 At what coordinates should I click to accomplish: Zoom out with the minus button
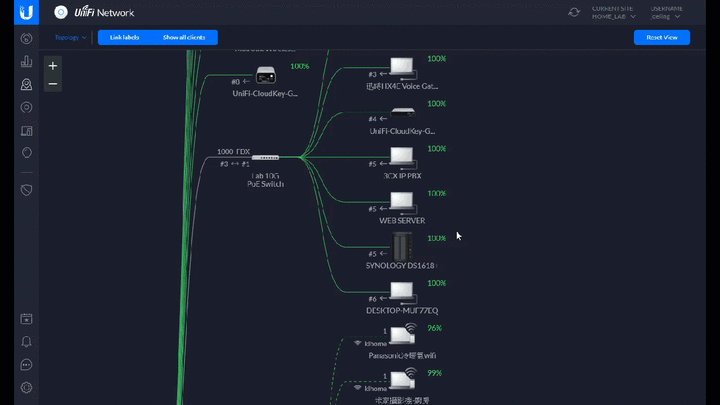pos(53,84)
